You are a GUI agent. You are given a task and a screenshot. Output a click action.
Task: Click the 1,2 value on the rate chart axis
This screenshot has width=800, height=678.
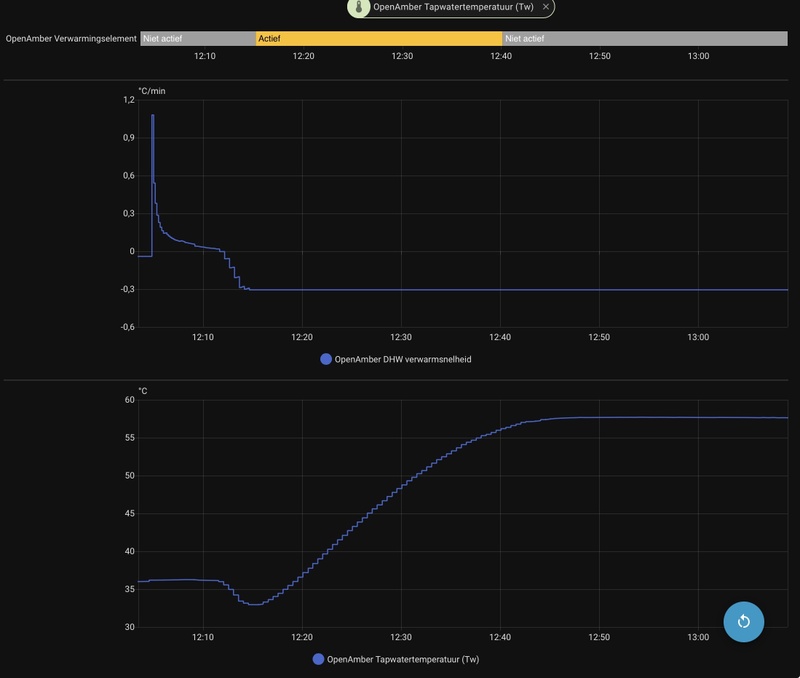click(129, 100)
